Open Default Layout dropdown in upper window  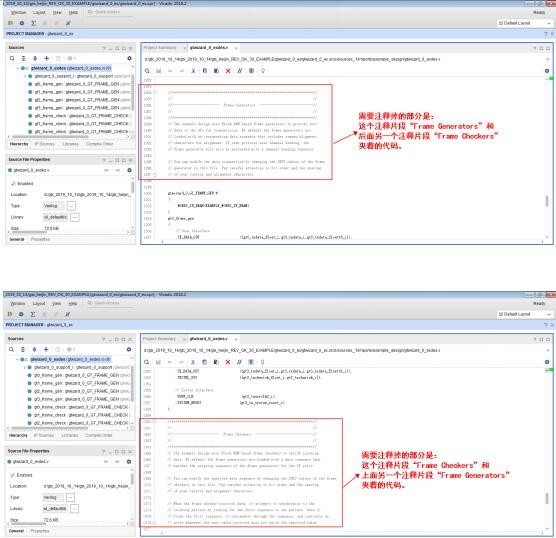524,23
